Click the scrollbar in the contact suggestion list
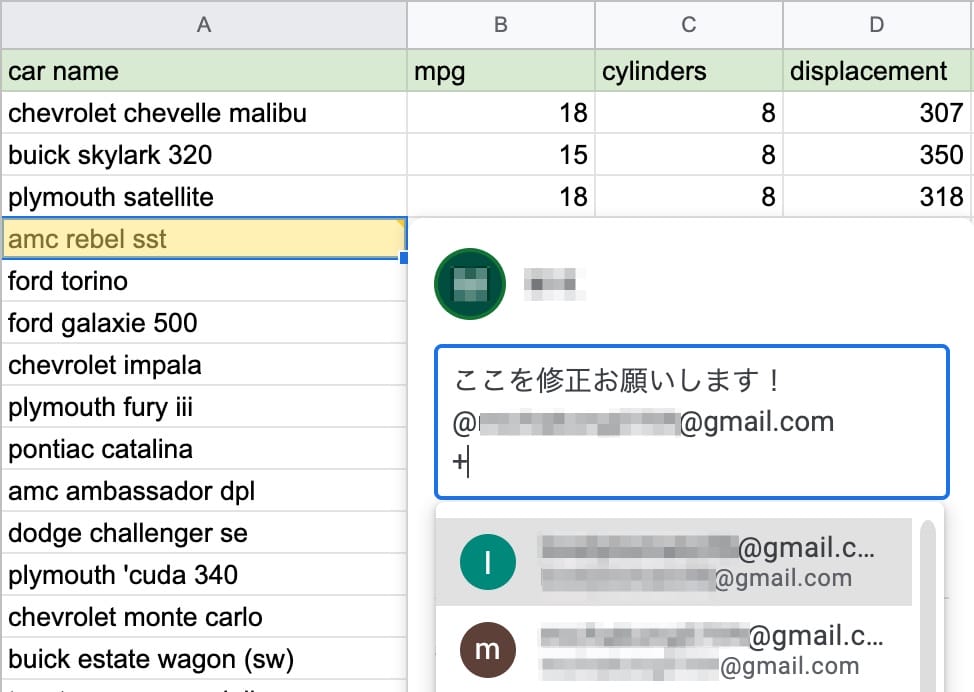The height and width of the screenshot is (692, 974). tap(929, 600)
